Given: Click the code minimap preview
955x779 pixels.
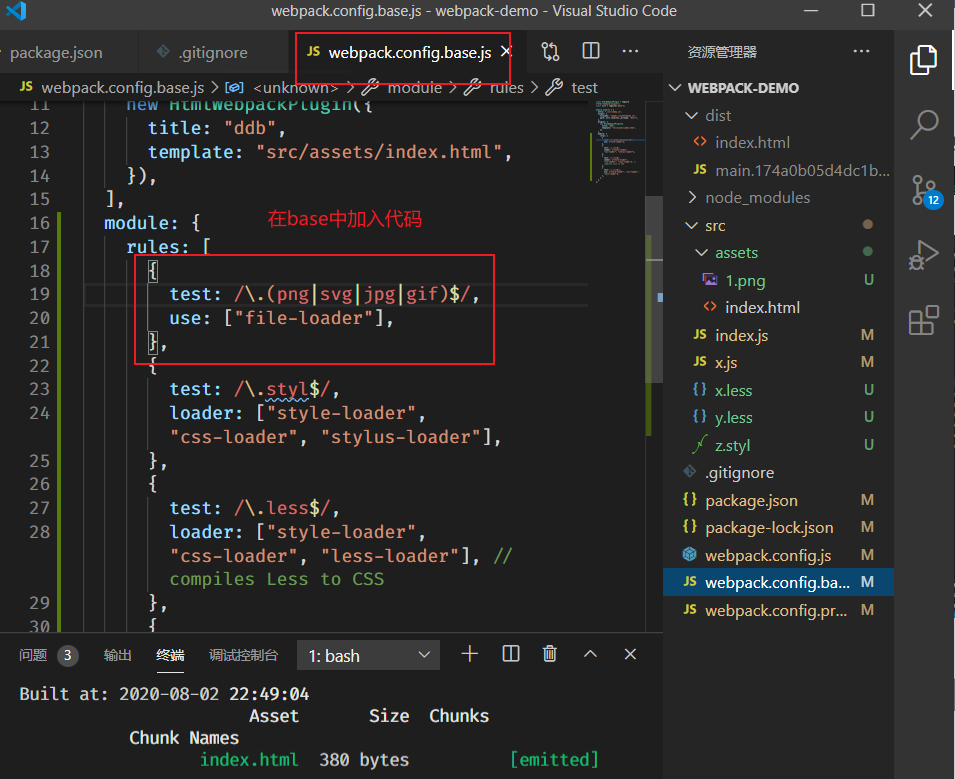Looking at the screenshot, I should (x=618, y=142).
